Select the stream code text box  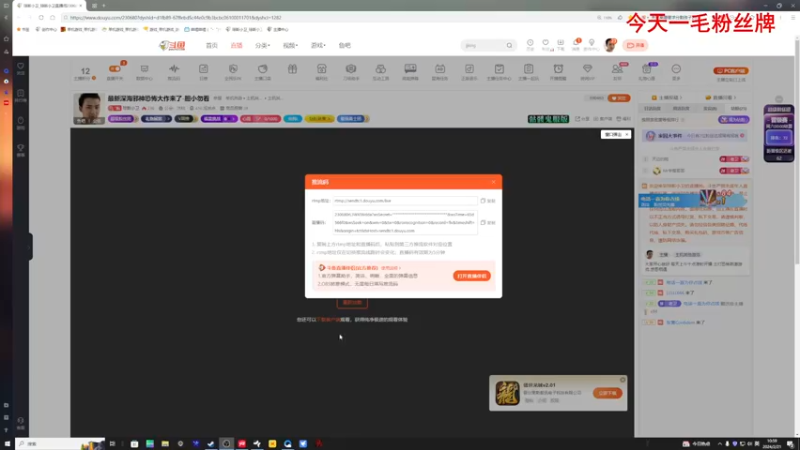coord(405,222)
